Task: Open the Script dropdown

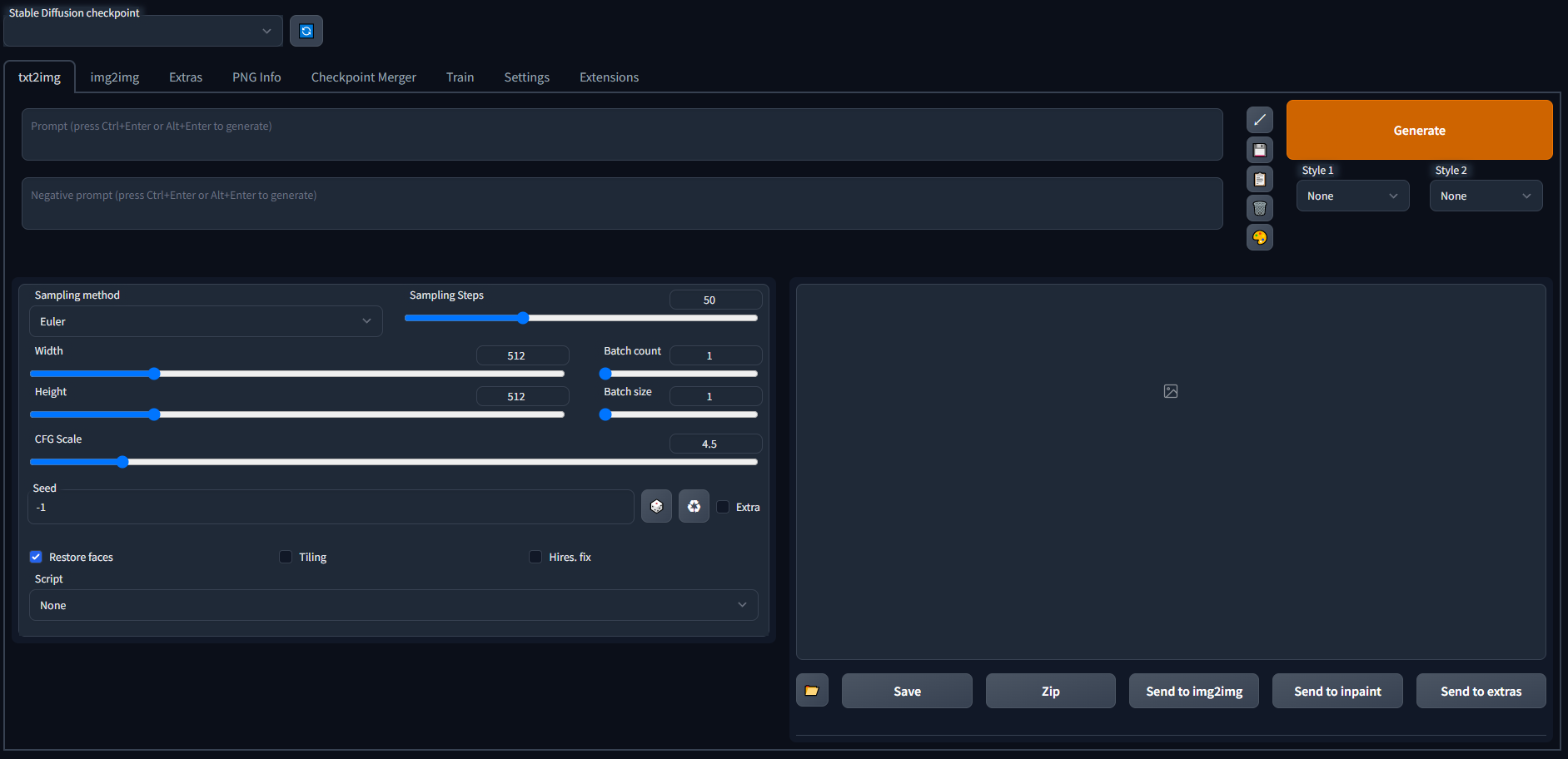Action: 393,605
